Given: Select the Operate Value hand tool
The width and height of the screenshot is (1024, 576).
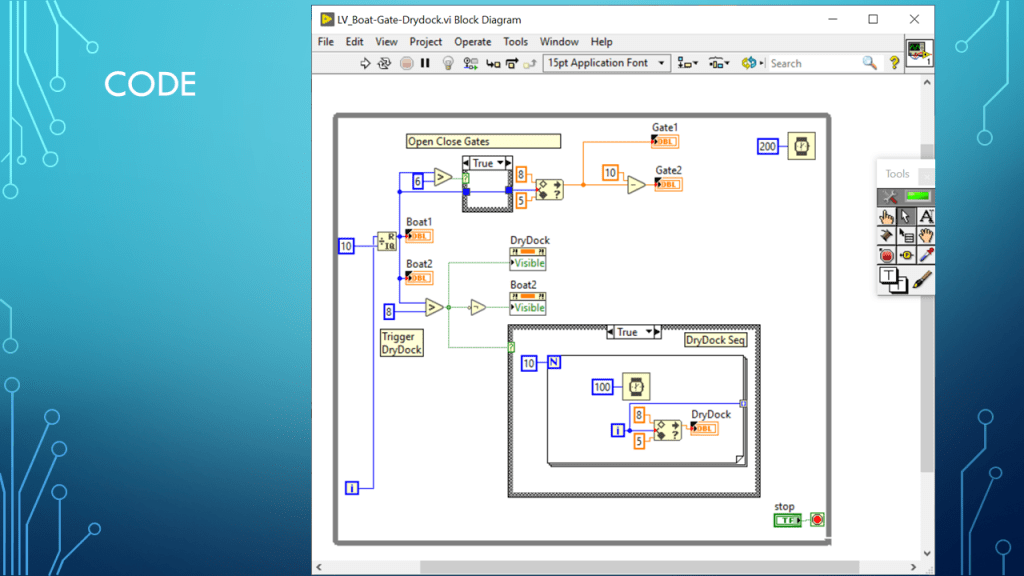Looking at the screenshot, I should point(886,216).
